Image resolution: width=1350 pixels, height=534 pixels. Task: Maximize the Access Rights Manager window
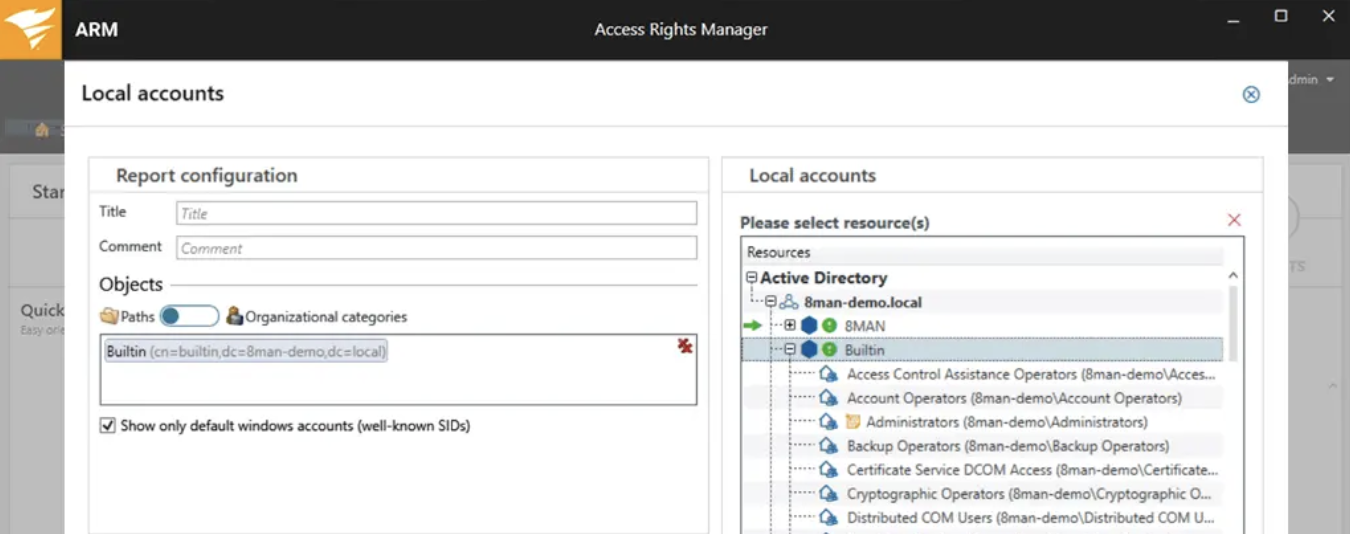[x=1281, y=16]
